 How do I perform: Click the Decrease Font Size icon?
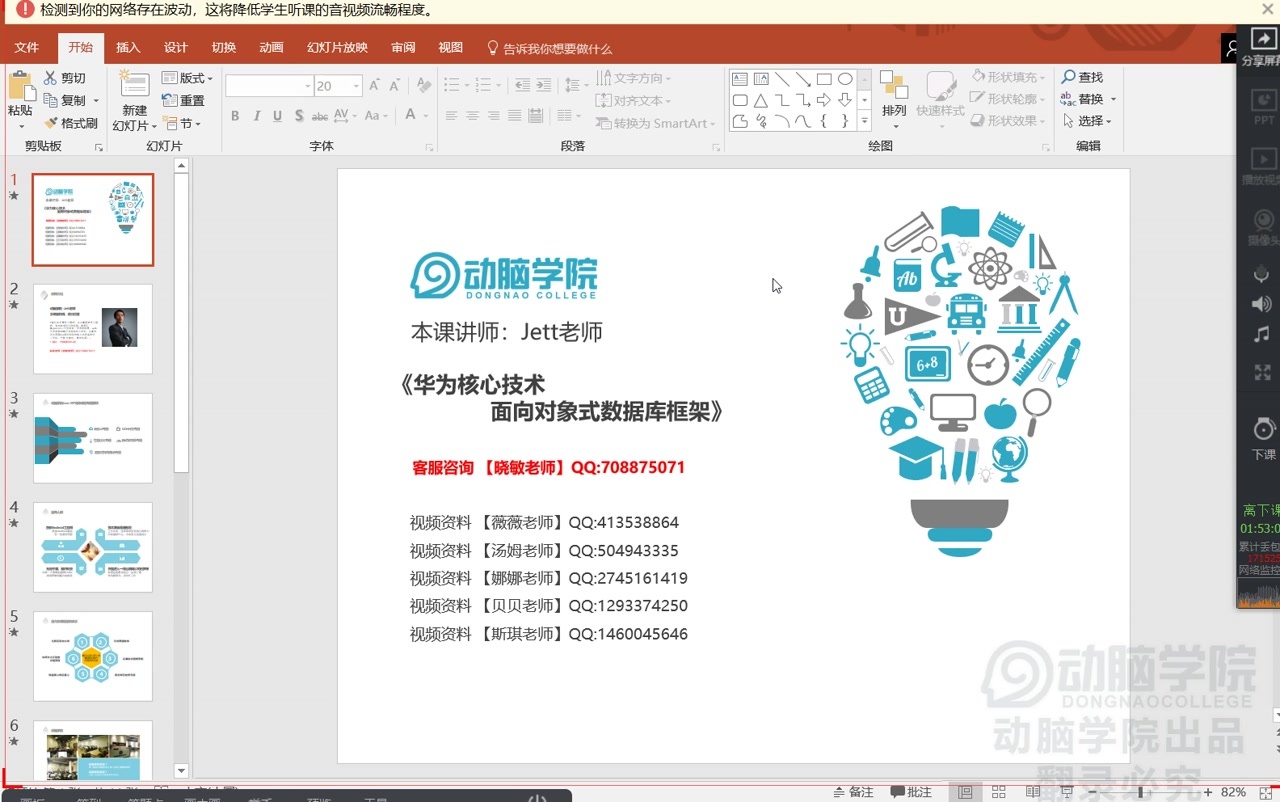(395, 86)
